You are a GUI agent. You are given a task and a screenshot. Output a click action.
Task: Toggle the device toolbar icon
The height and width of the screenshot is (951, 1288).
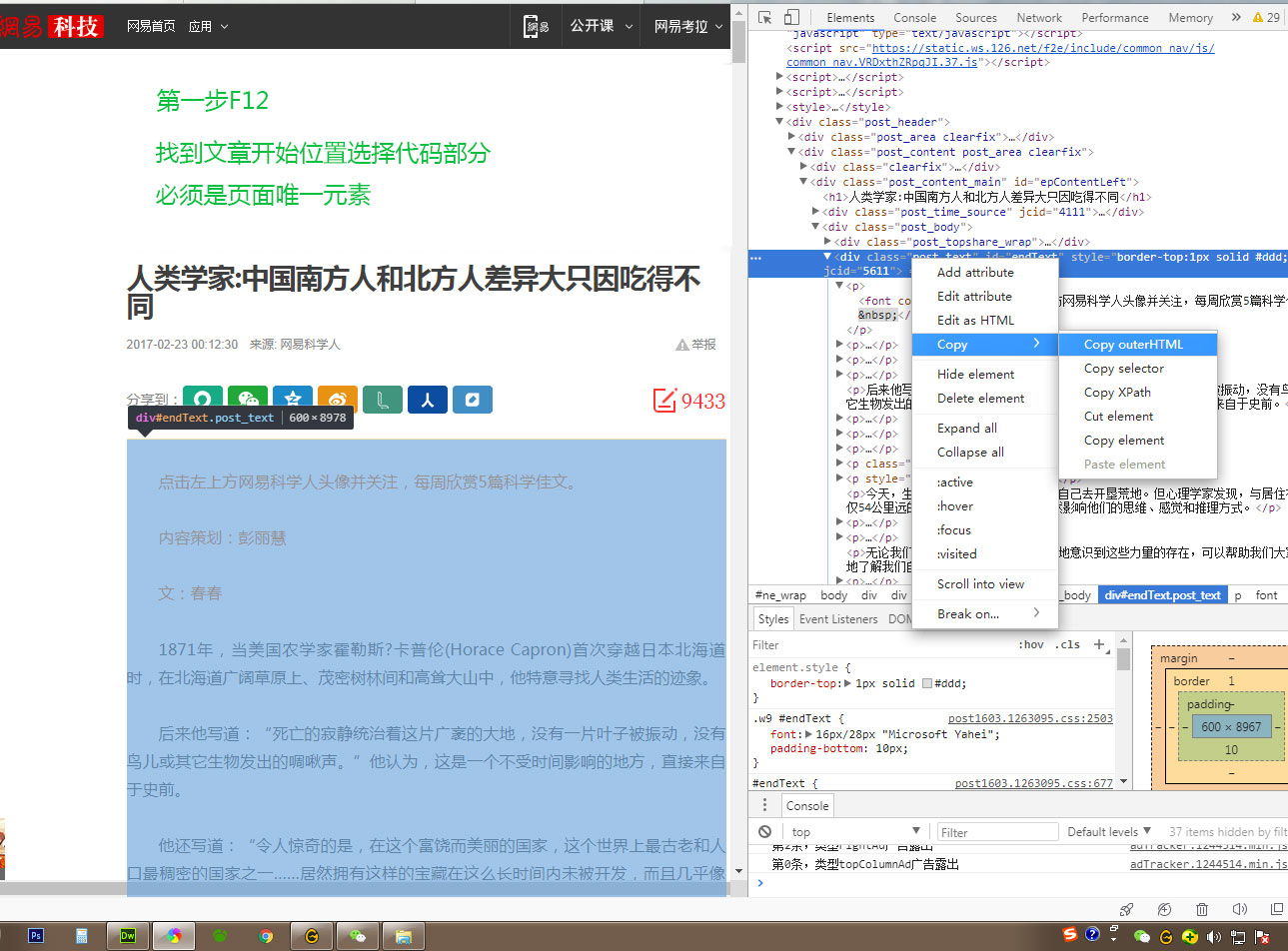tap(790, 17)
